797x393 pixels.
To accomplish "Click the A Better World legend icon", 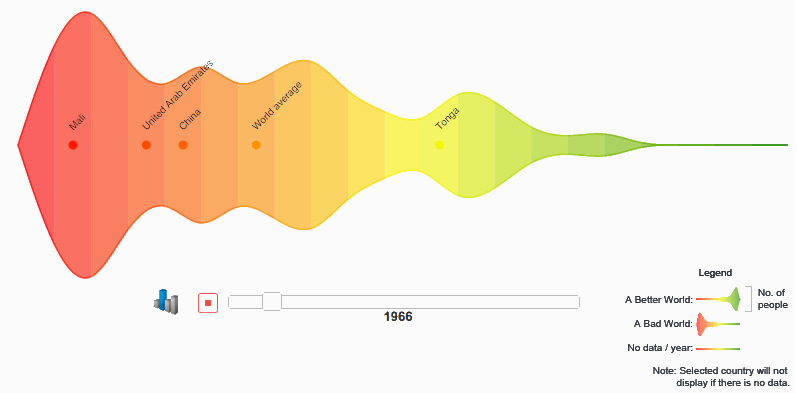I will point(718,299).
